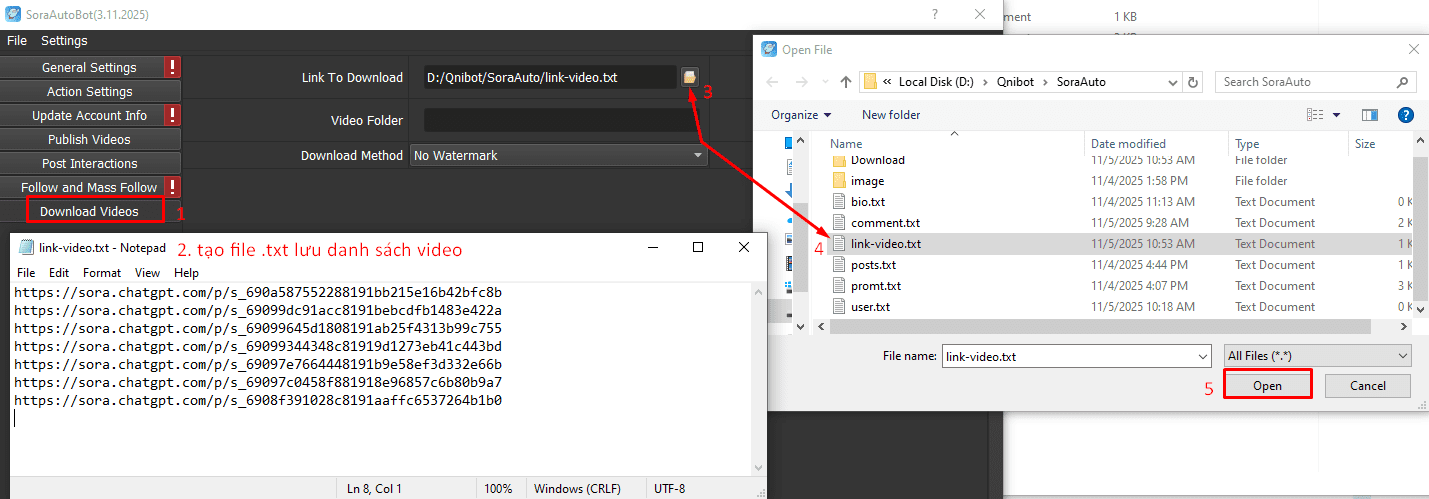Toggle the preview pane icon

(x=1369, y=115)
